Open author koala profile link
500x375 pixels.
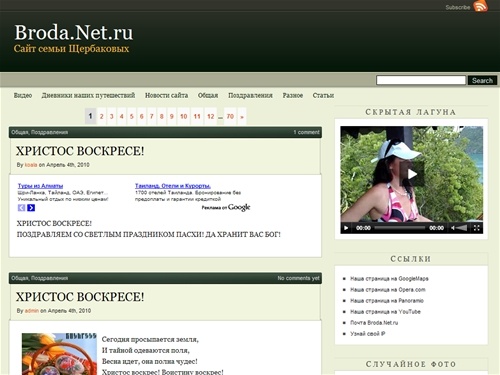[x=31, y=165]
